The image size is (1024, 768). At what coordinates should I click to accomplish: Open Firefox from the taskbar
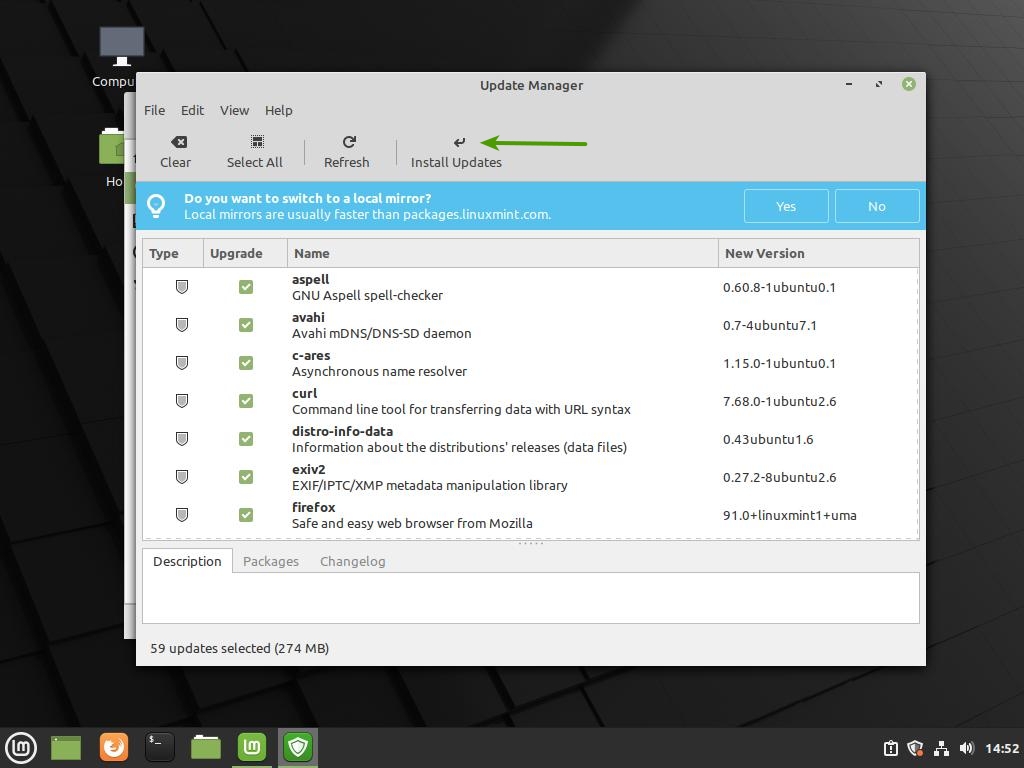pyautogui.click(x=114, y=747)
